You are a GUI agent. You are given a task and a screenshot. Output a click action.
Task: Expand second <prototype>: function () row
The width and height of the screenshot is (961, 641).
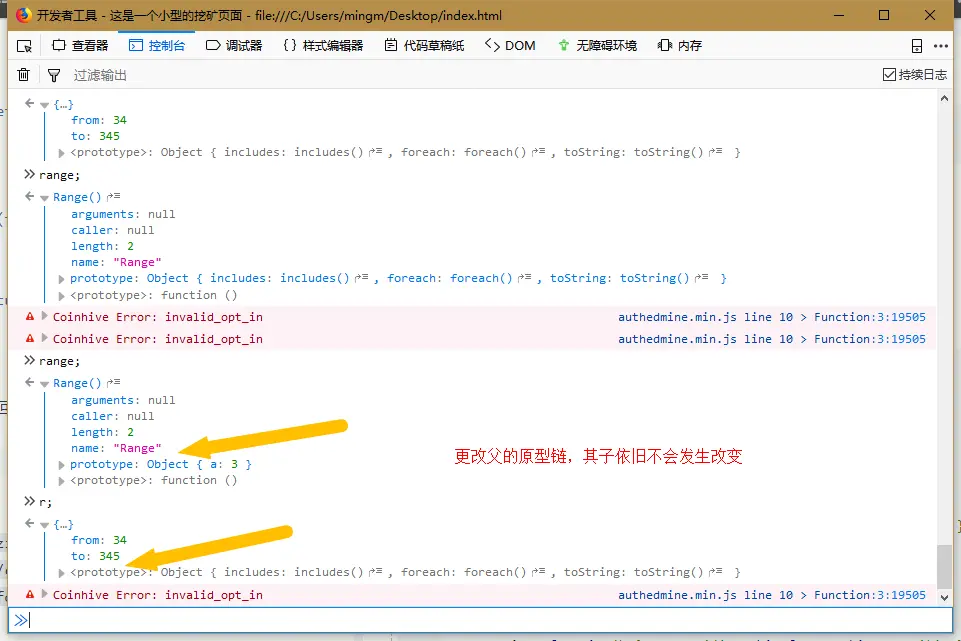[61, 481]
